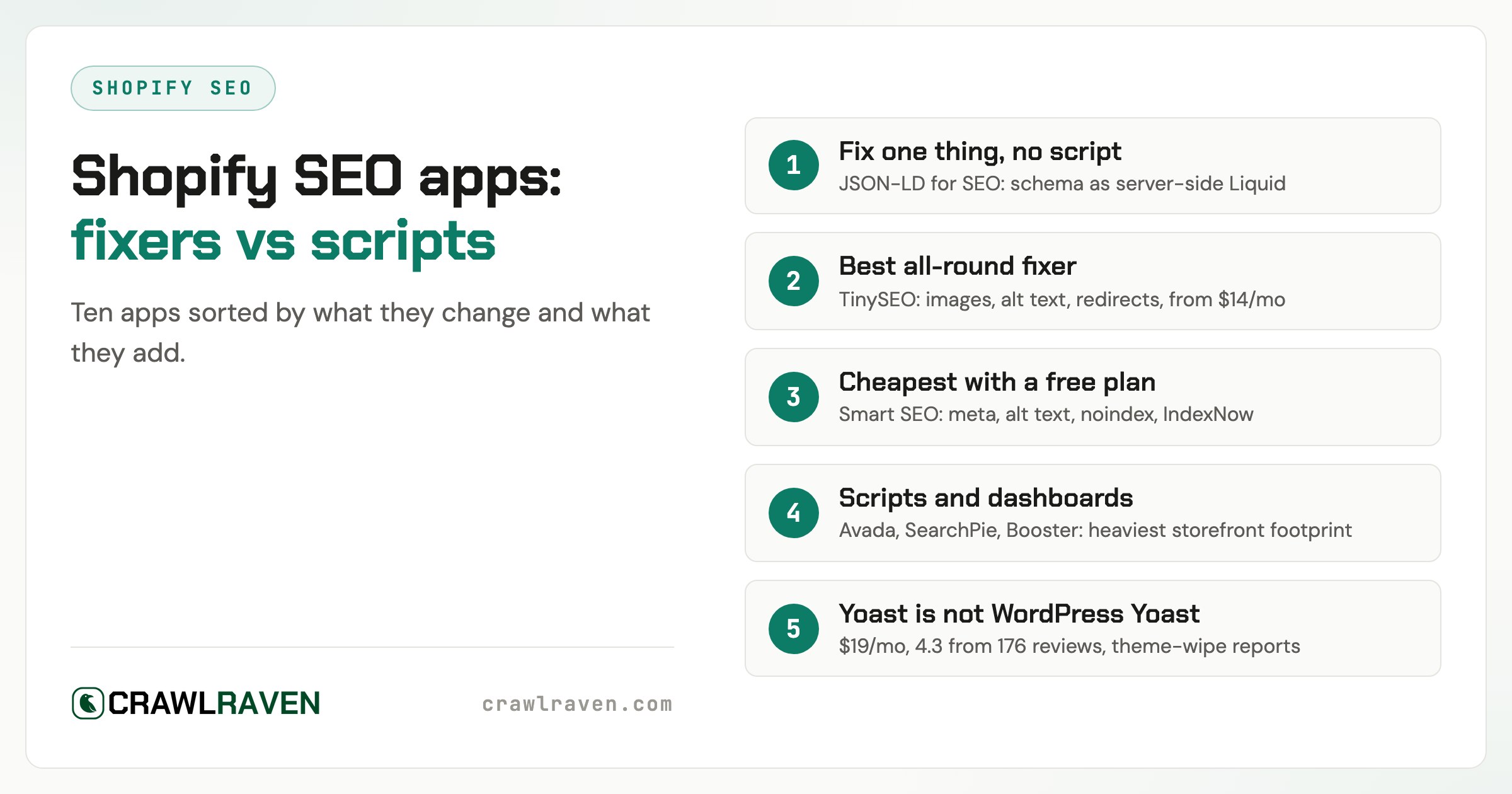This screenshot has height=794, width=1512.
Task: Select the 'Fix one thing, no script' heading
Action: (980, 152)
